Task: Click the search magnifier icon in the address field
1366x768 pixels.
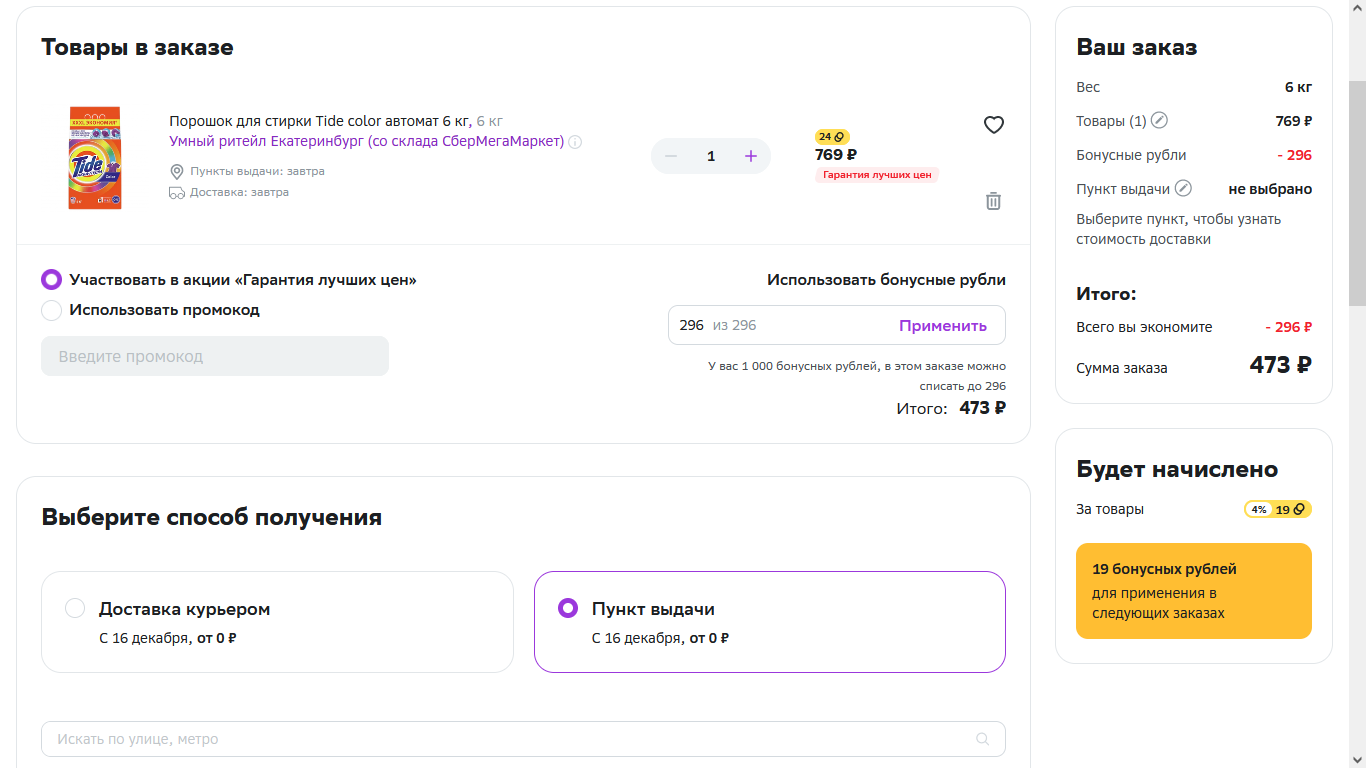Action: tap(983, 739)
